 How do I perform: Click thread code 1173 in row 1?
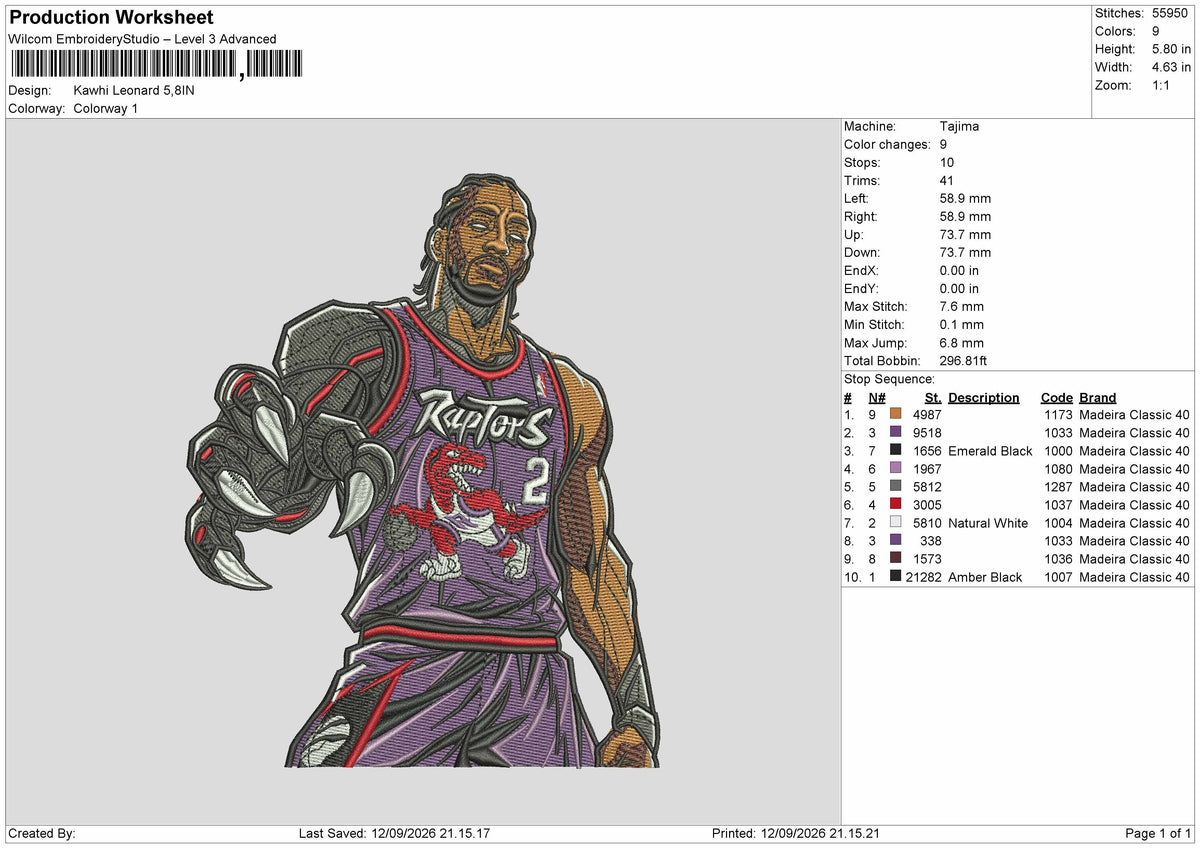pos(1058,415)
